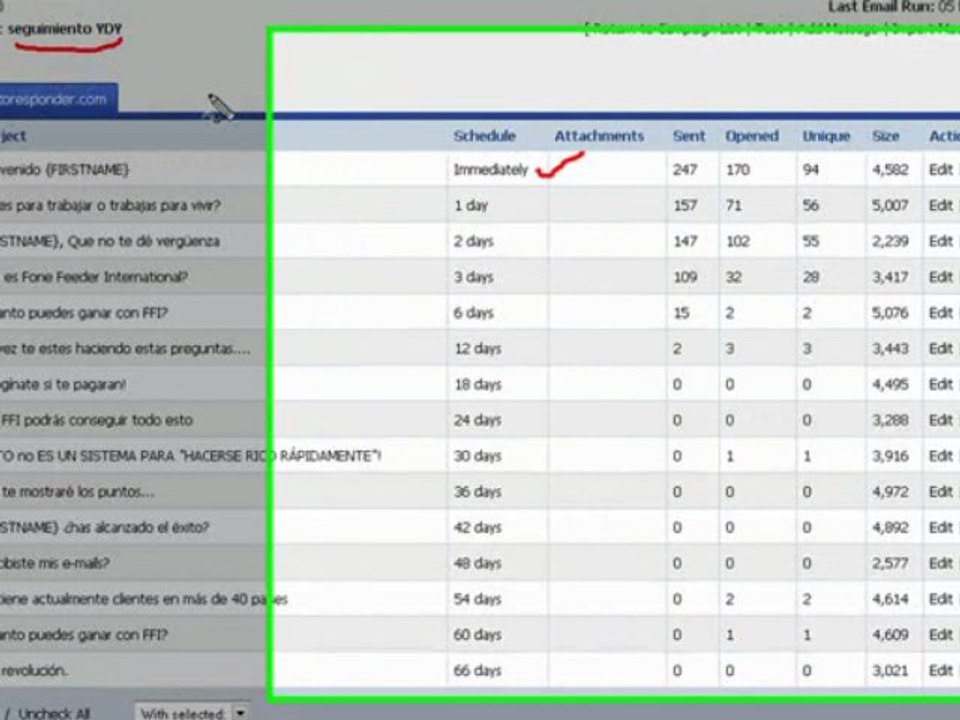Edit the message scheduled at 42 days

940,527
